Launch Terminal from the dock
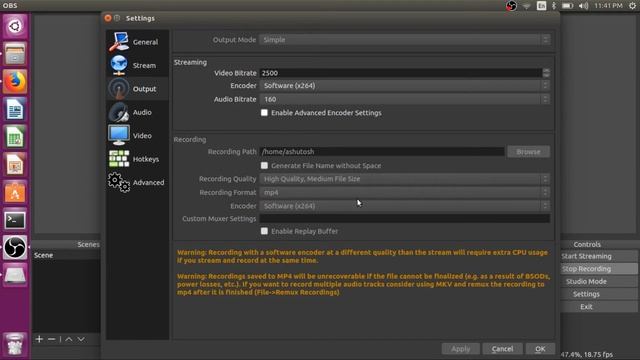 [15, 220]
